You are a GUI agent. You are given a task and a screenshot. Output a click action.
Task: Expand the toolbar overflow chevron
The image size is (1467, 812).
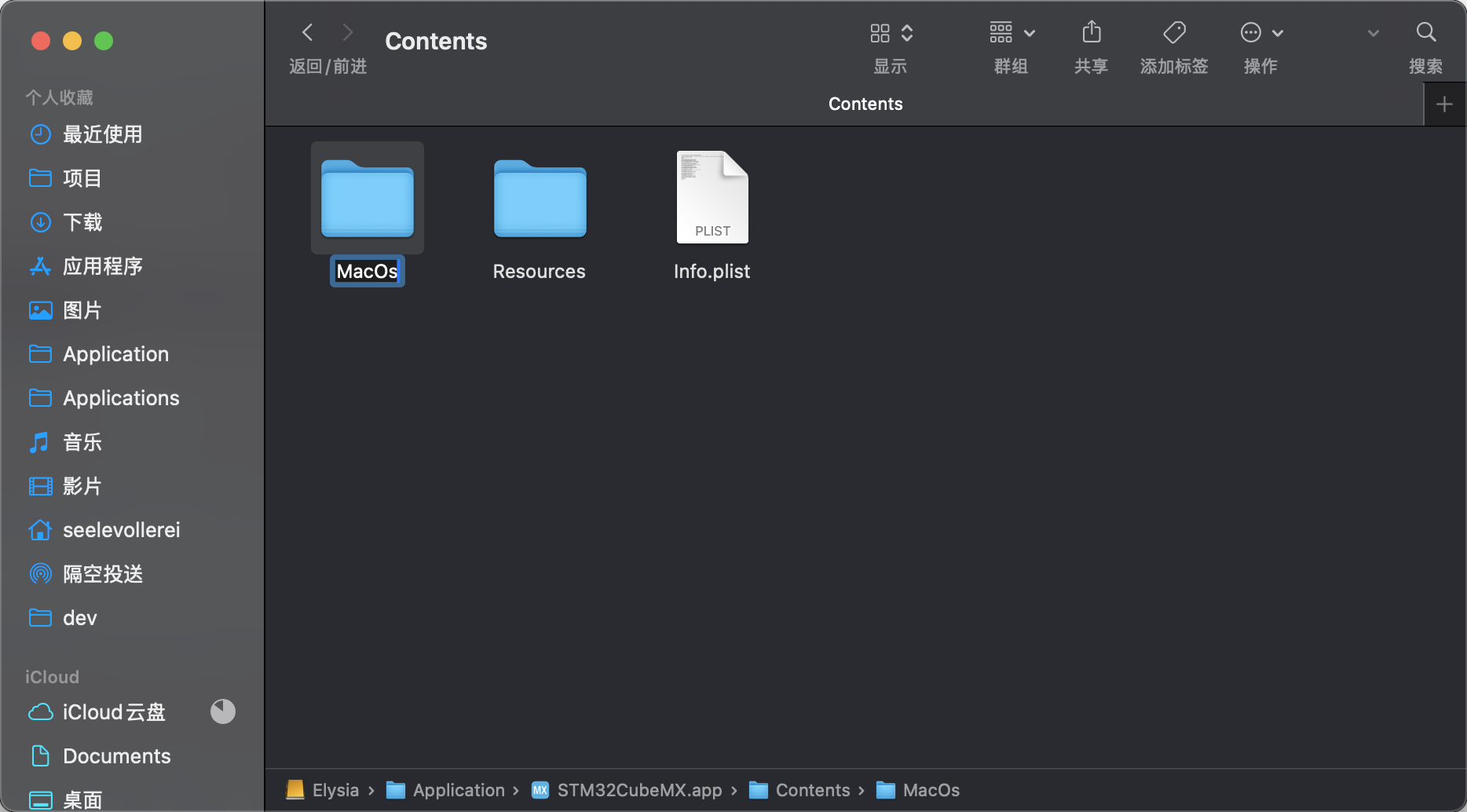(1373, 33)
